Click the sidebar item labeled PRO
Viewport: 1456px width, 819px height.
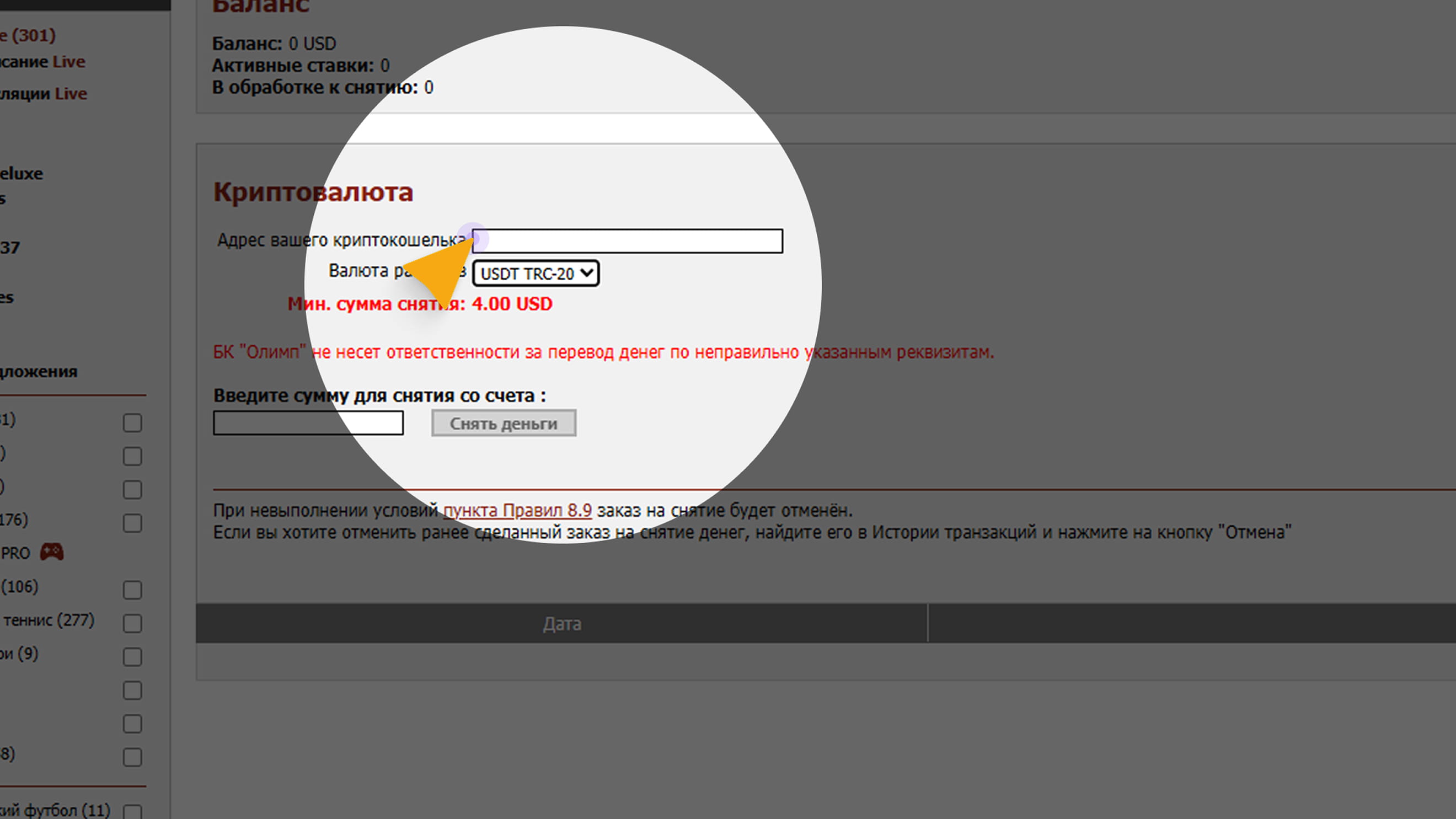coord(15,553)
